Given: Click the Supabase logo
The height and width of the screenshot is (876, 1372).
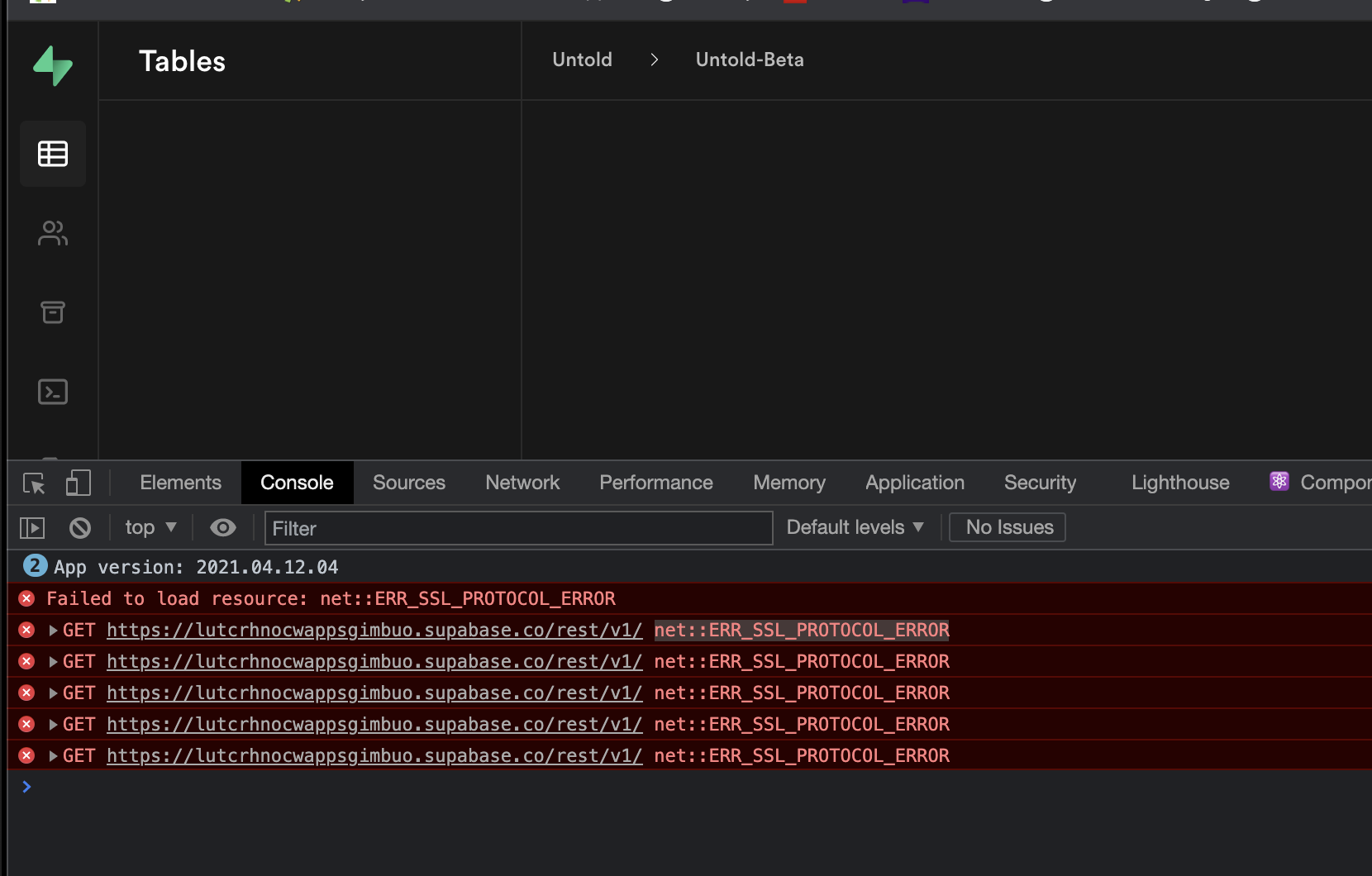Looking at the screenshot, I should click(53, 66).
